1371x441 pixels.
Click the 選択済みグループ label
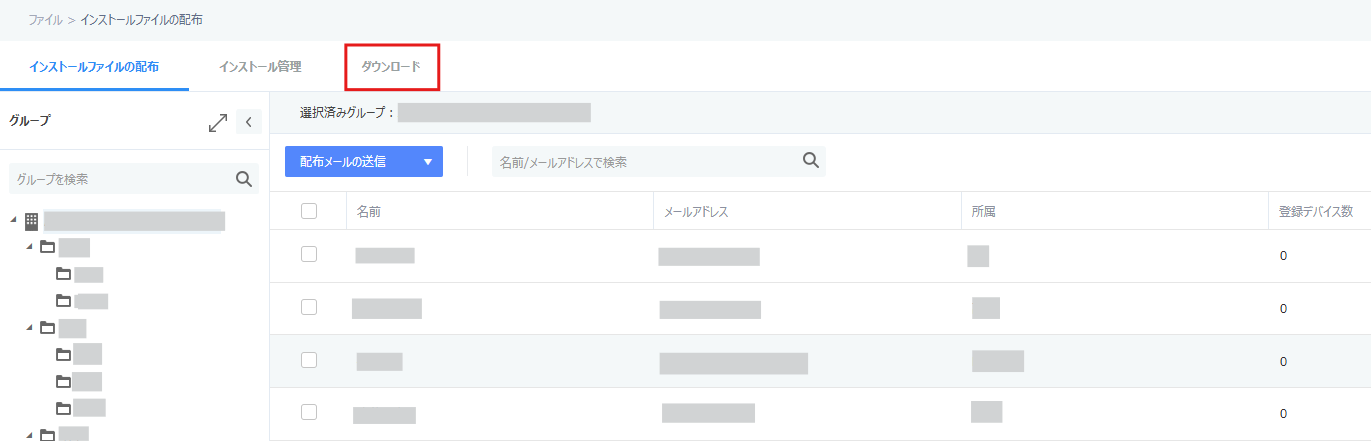click(x=347, y=113)
